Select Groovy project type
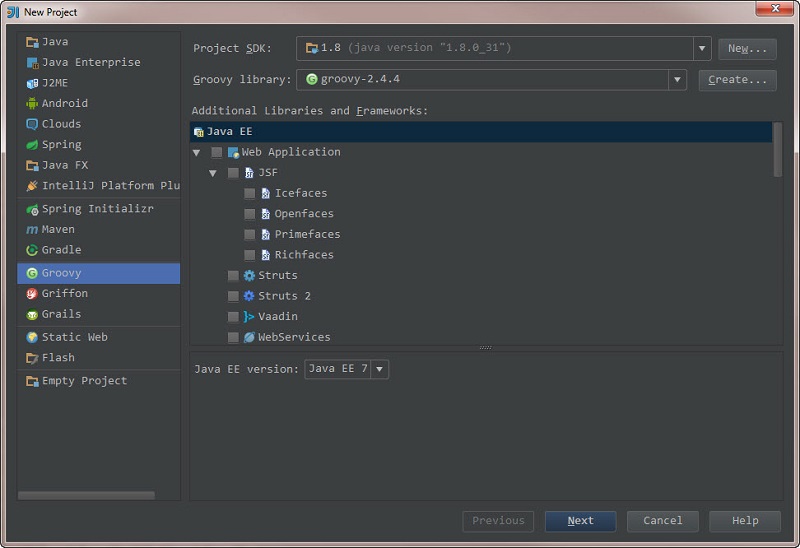Image resolution: width=800 pixels, height=548 pixels. (98, 273)
